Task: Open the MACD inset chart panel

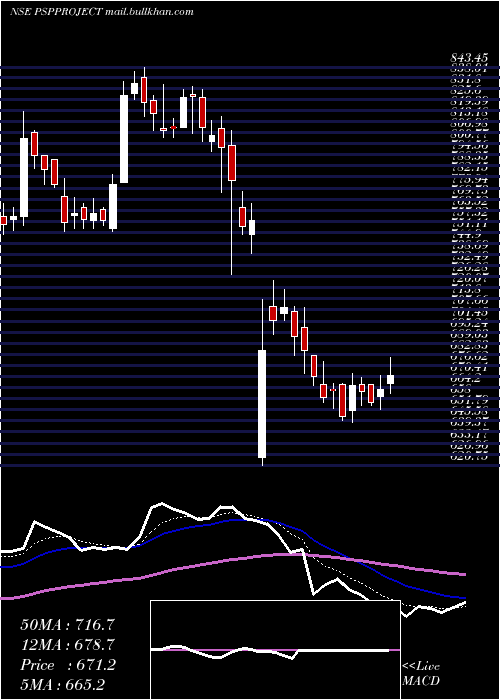Action: point(275,650)
